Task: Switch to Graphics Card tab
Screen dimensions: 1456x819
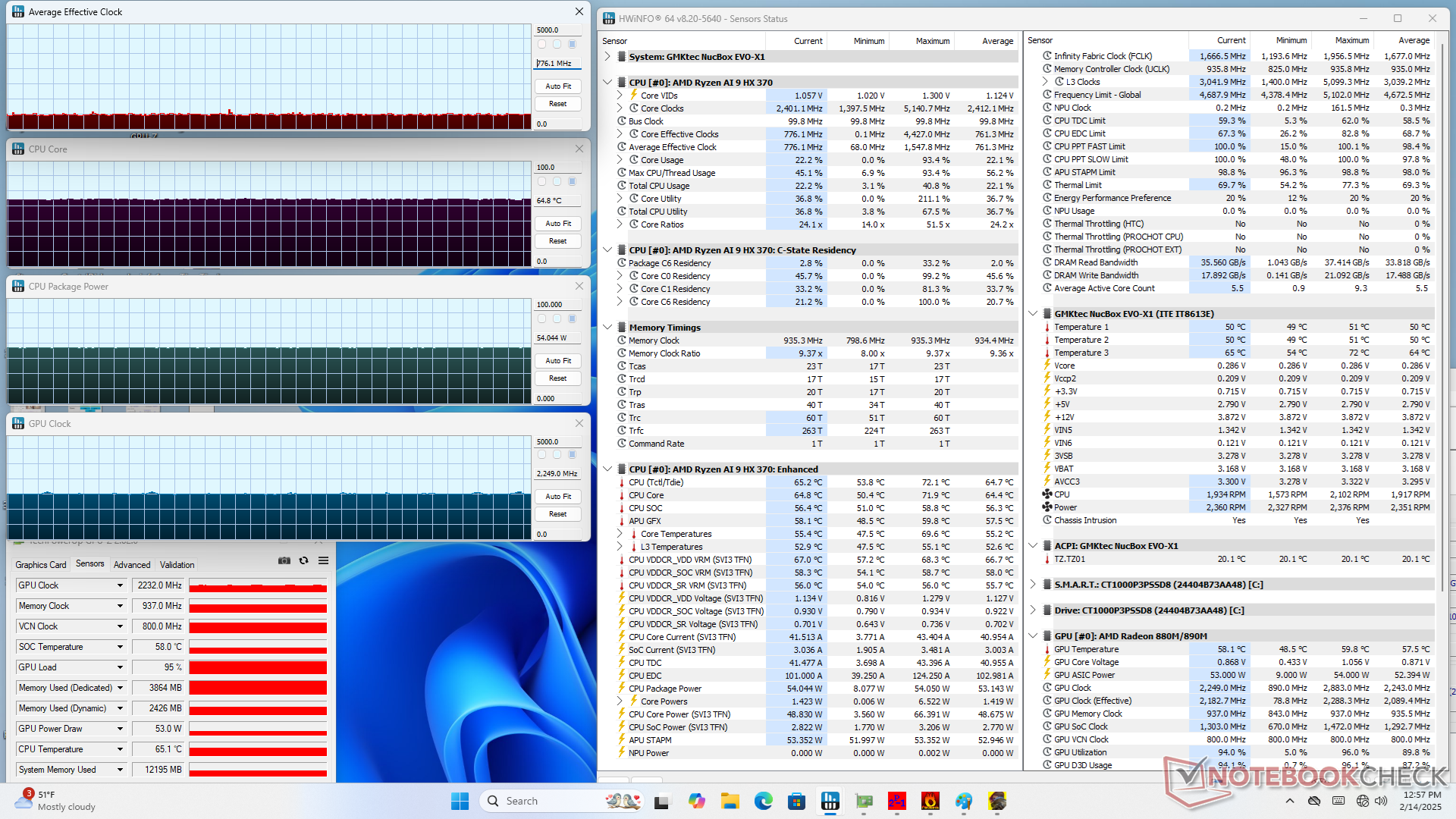Action: click(x=41, y=565)
